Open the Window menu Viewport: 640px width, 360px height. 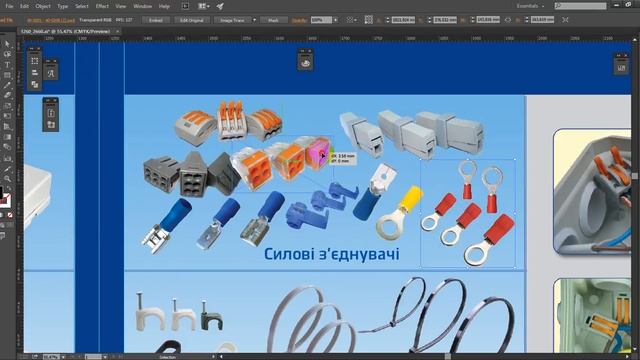pyautogui.click(x=142, y=6)
